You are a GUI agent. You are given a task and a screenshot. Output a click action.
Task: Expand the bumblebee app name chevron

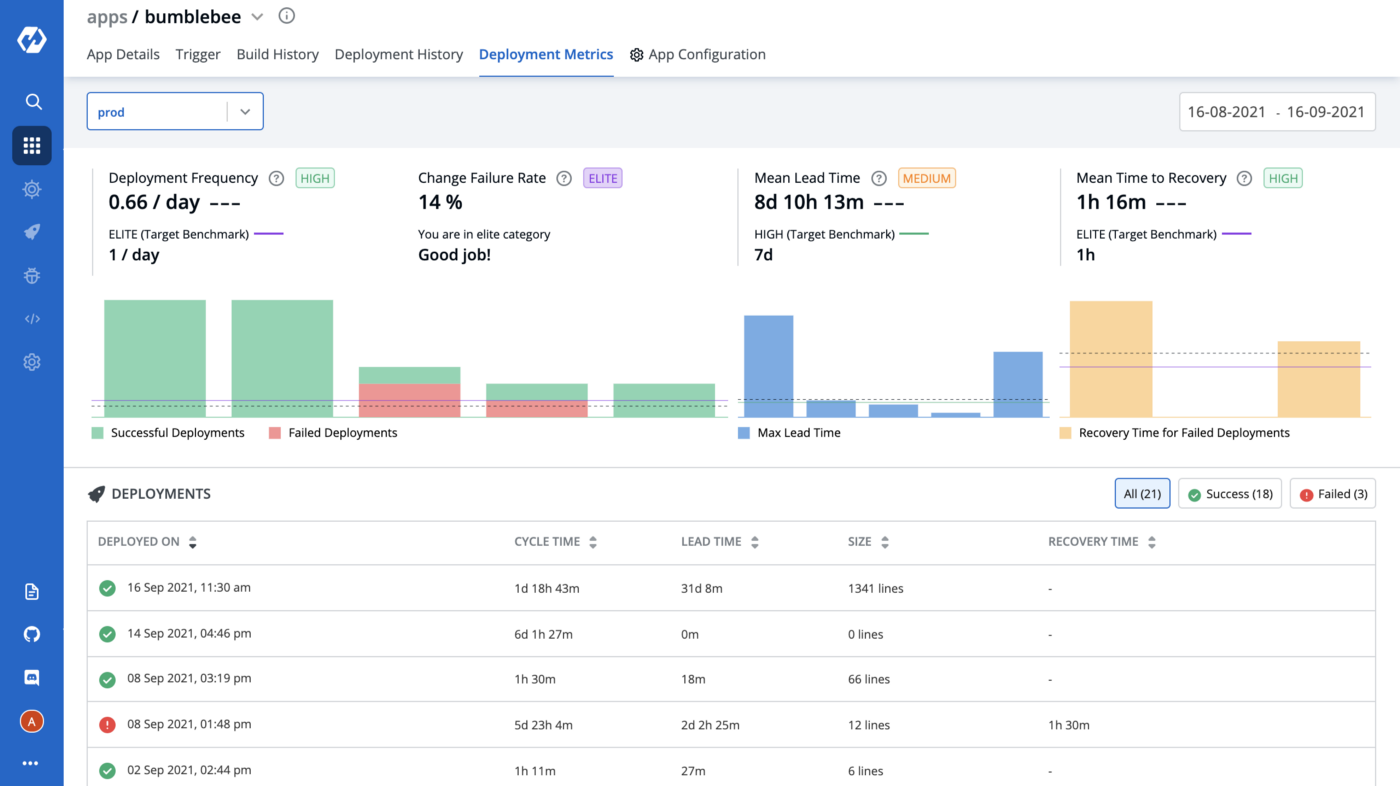257,17
